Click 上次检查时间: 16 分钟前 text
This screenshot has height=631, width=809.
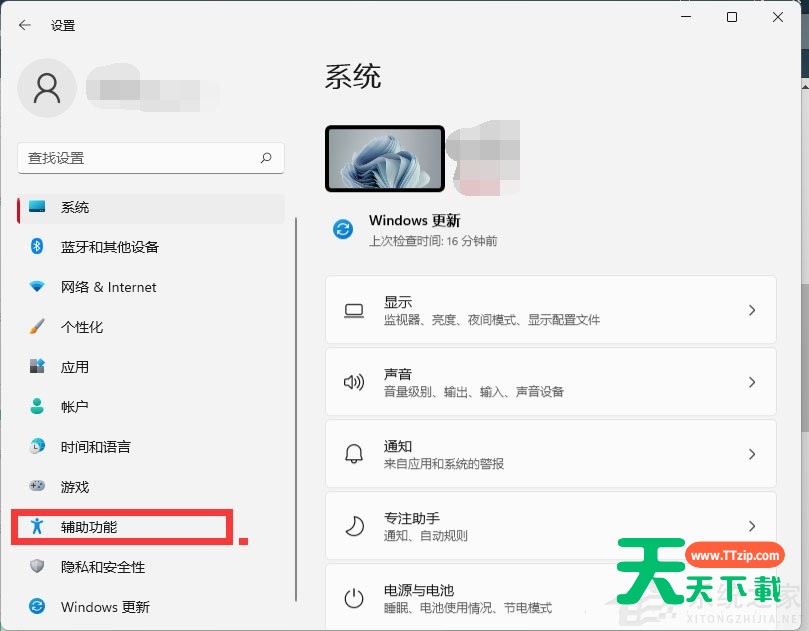433,241
